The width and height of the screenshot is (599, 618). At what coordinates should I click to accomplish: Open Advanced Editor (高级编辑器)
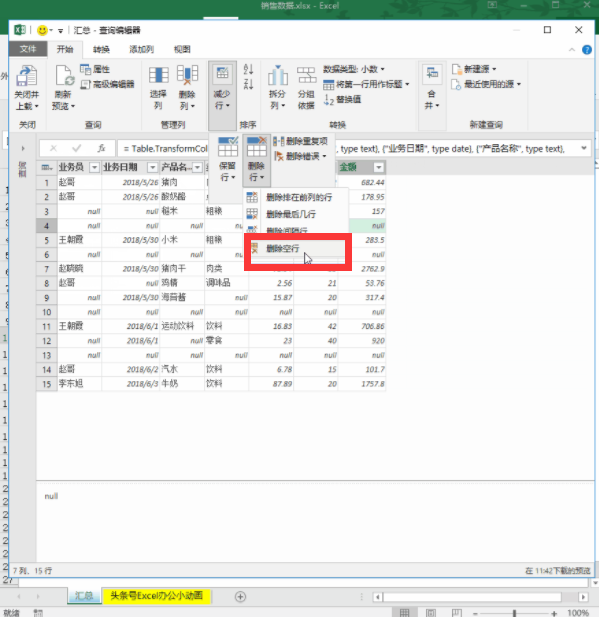(108, 84)
